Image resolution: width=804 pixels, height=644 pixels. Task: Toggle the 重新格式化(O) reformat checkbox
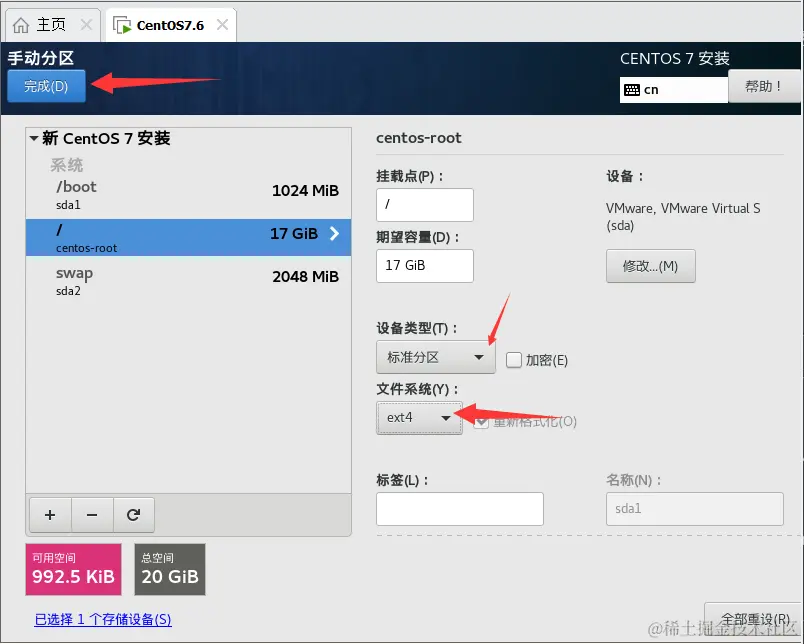(480, 422)
